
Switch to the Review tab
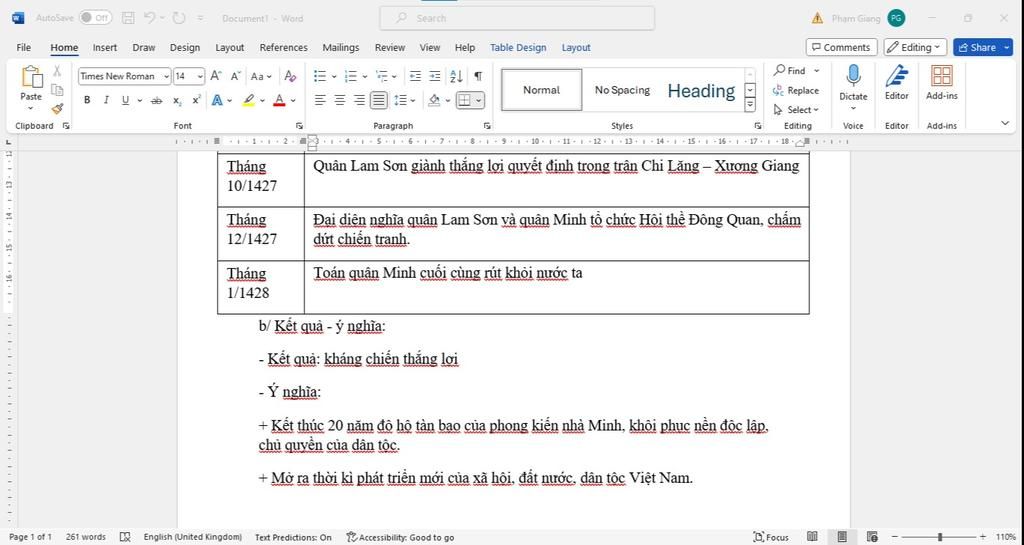pos(390,48)
